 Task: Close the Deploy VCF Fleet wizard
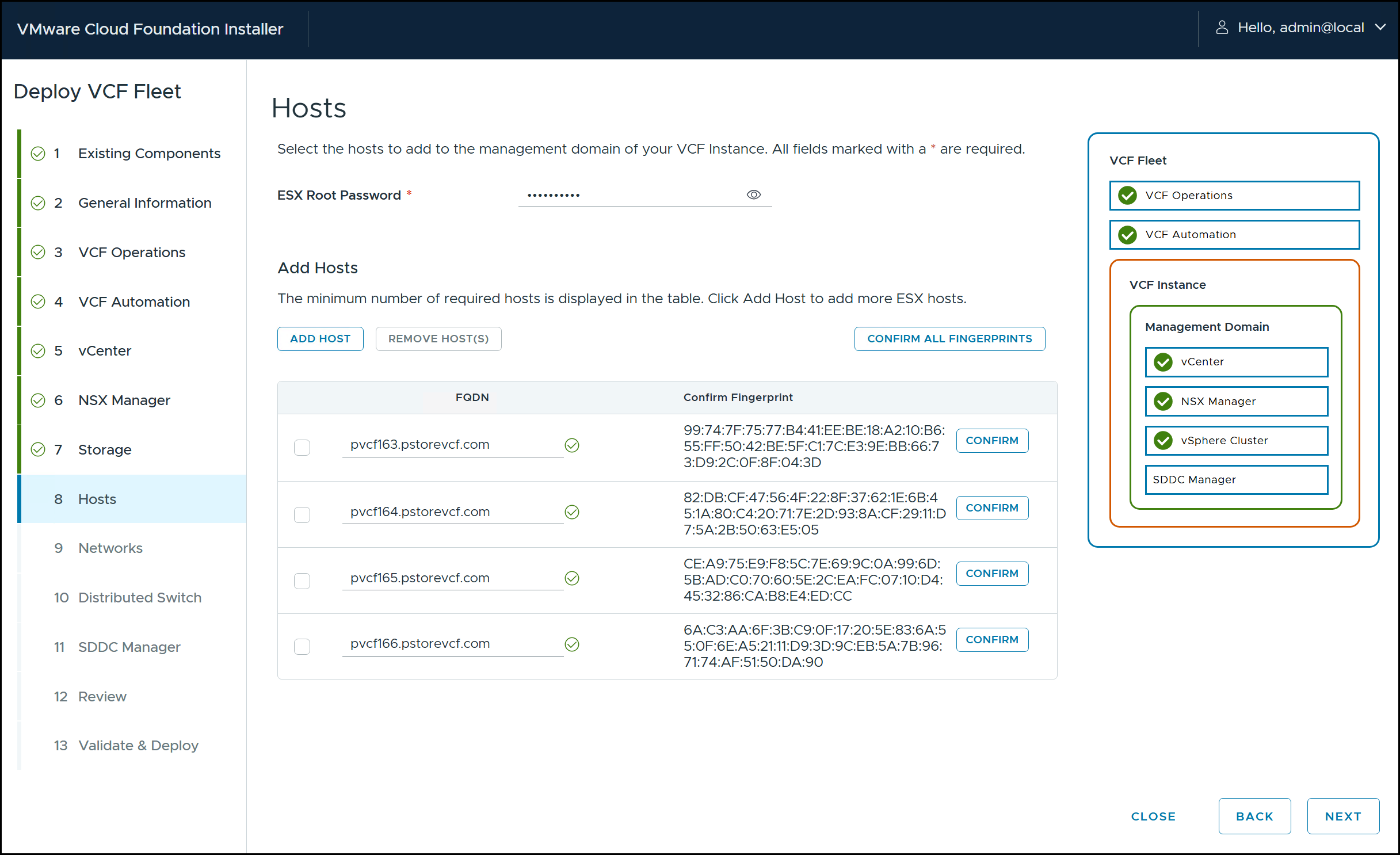coord(1153,816)
